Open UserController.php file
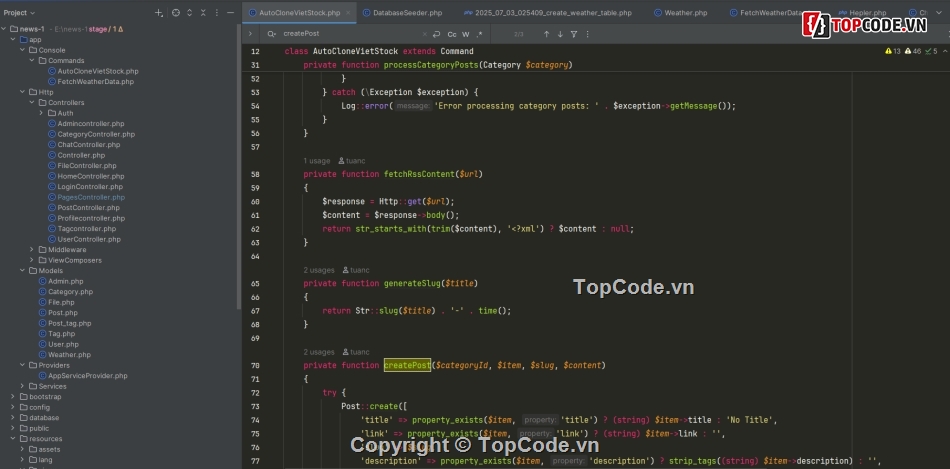The width and height of the screenshot is (950, 469). tap(84, 239)
